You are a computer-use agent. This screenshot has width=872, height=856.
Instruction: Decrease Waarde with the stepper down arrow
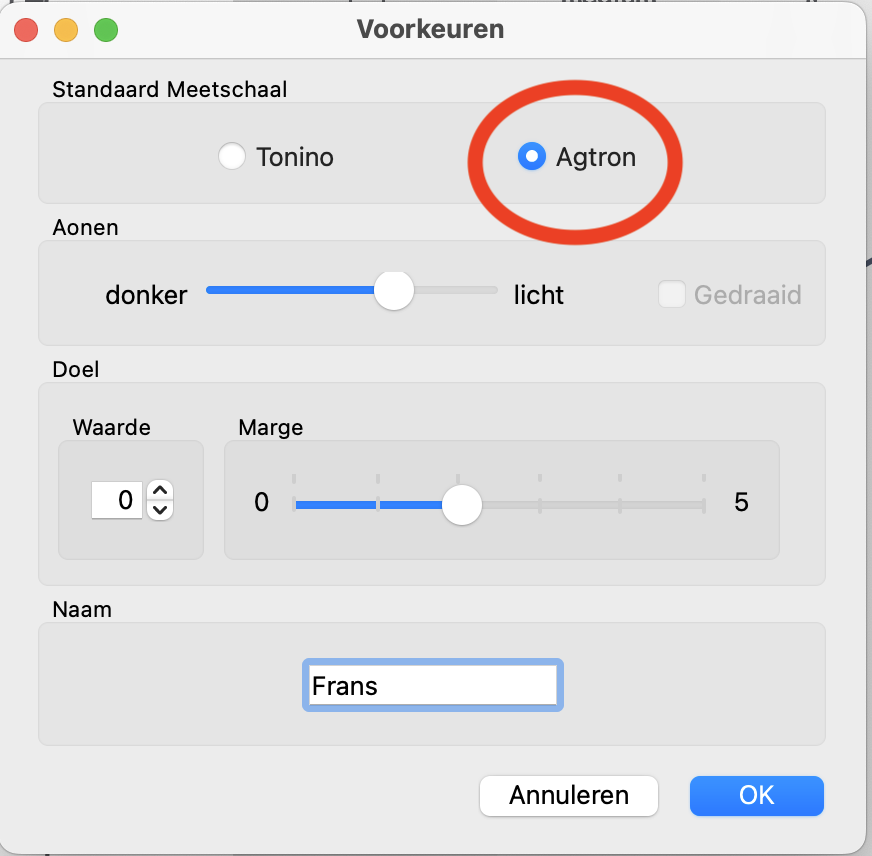click(160, 509)
